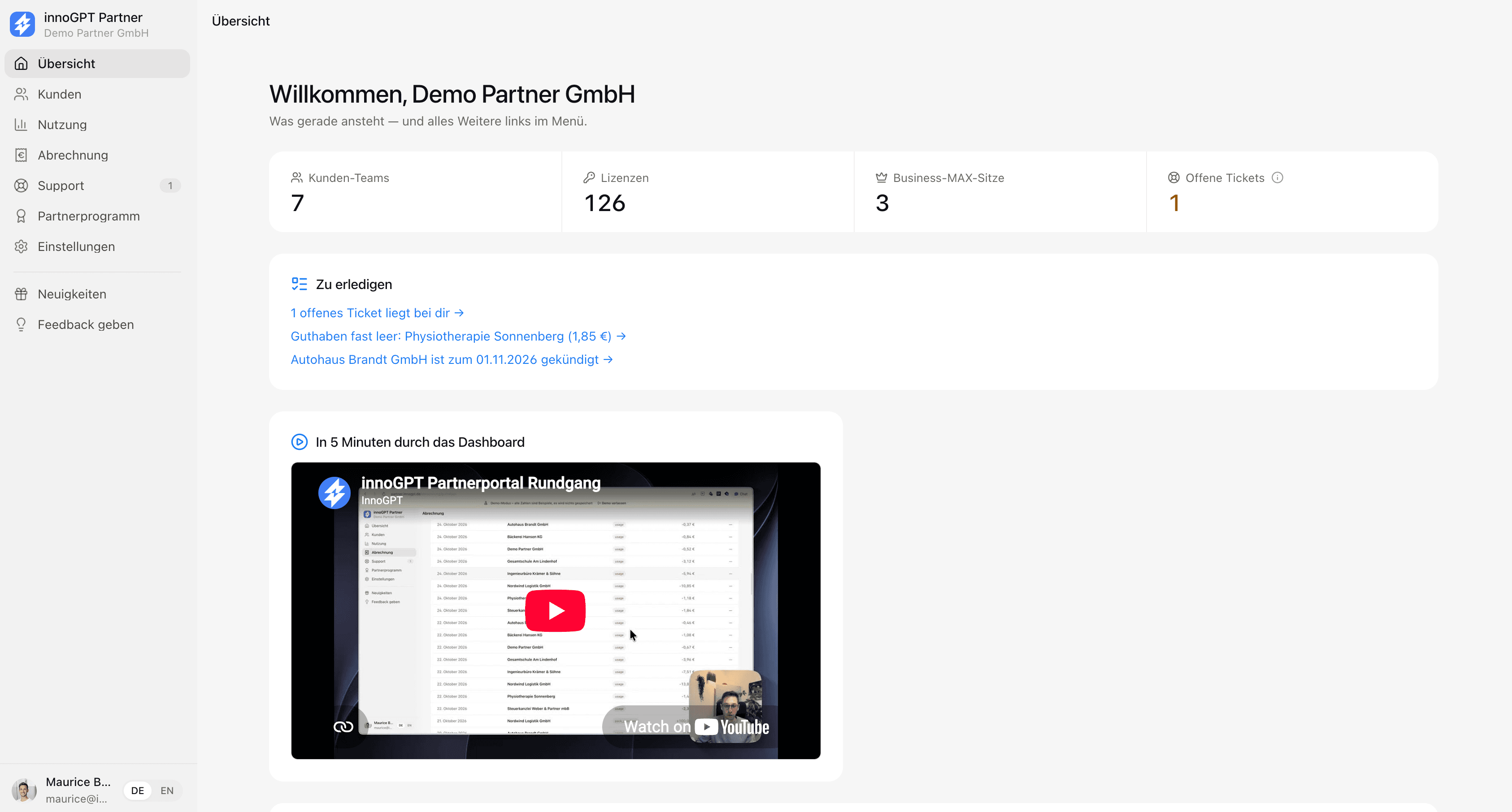Image resolution: width=1512 pixels, height=812 pixels.
Task: Click the copy link icon on the video
Action: 343,727
